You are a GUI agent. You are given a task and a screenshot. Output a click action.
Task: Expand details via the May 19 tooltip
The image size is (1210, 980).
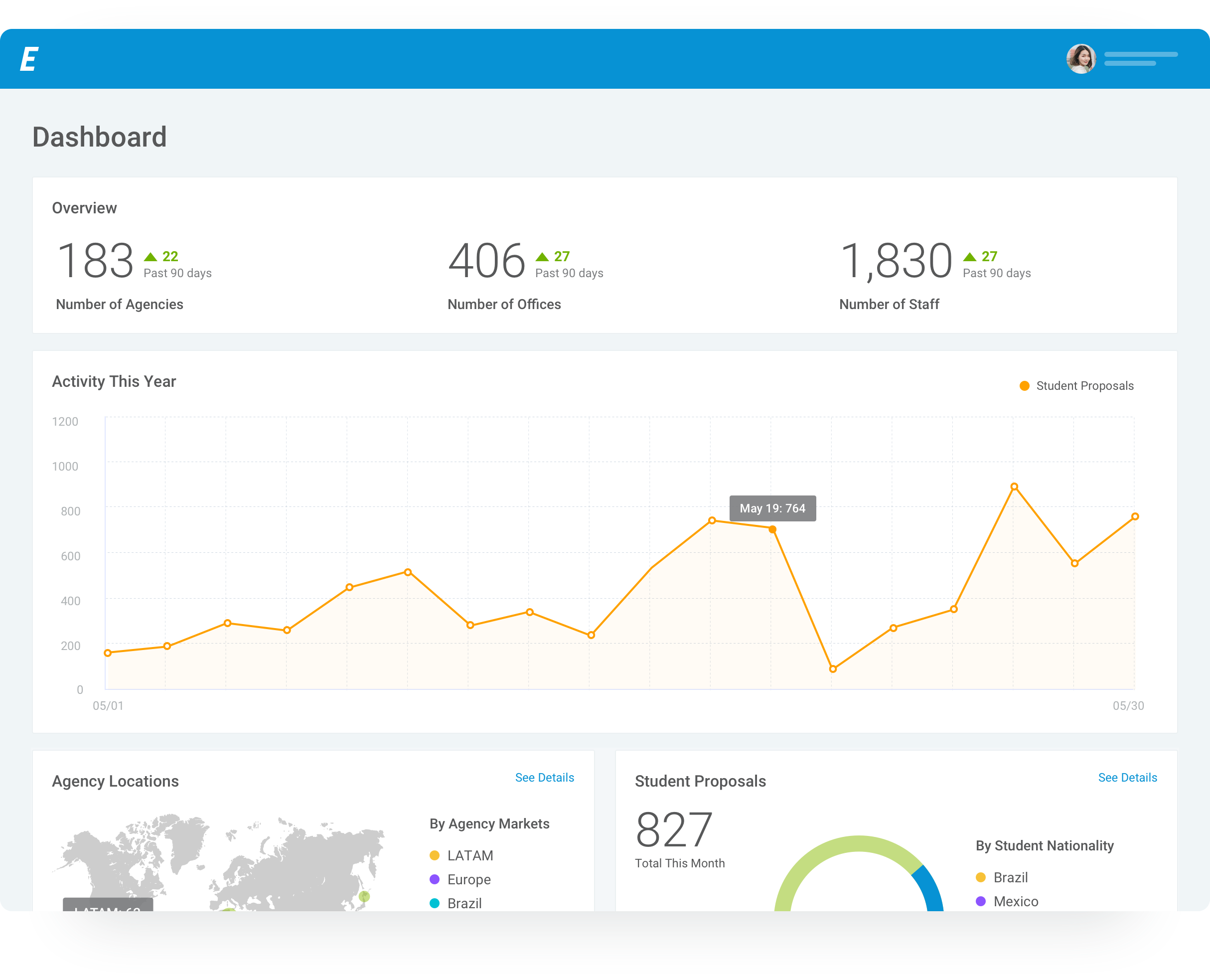[x=772, y=508]
